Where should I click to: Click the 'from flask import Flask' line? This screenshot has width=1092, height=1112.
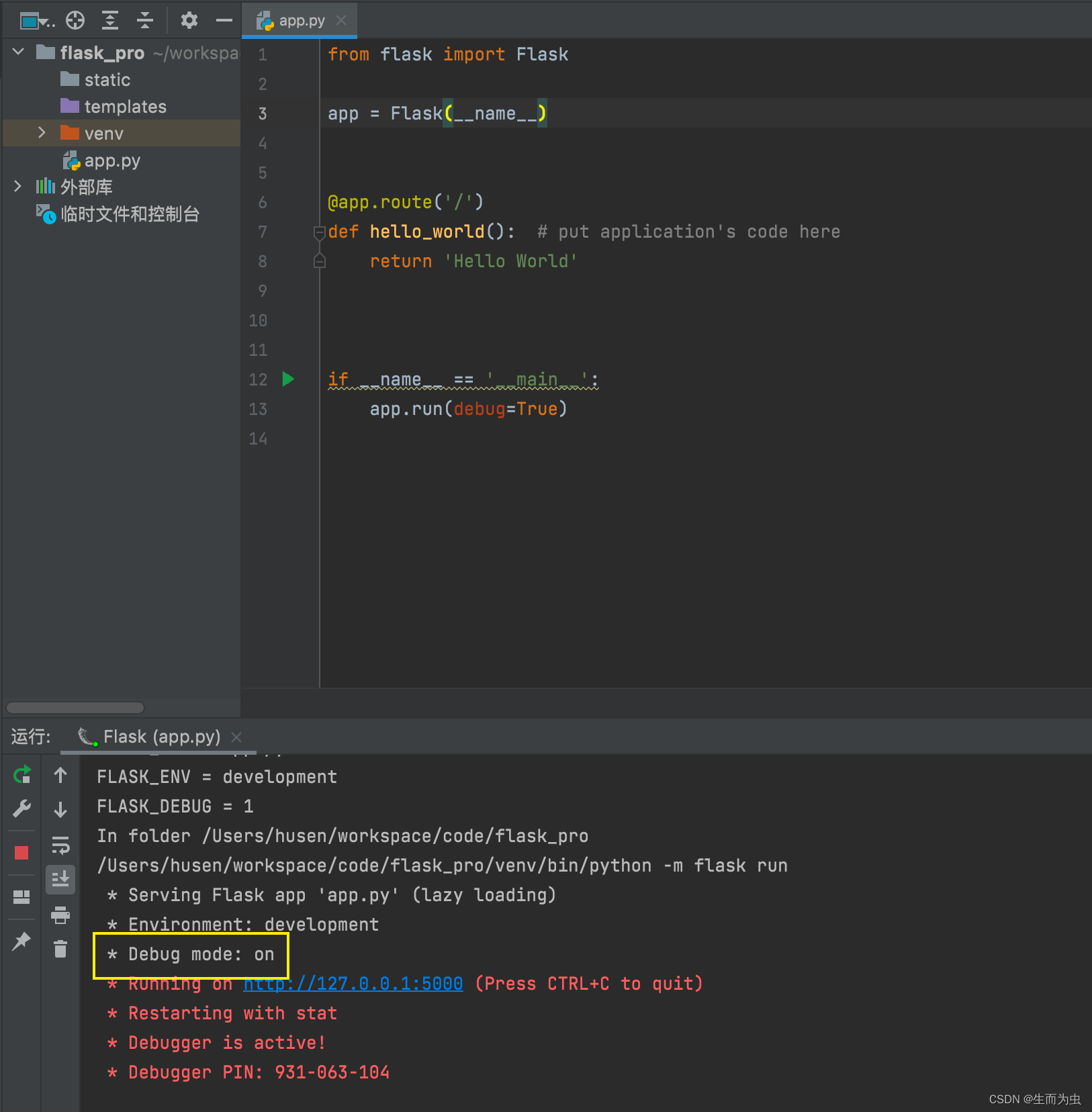(x=448, y=54)
